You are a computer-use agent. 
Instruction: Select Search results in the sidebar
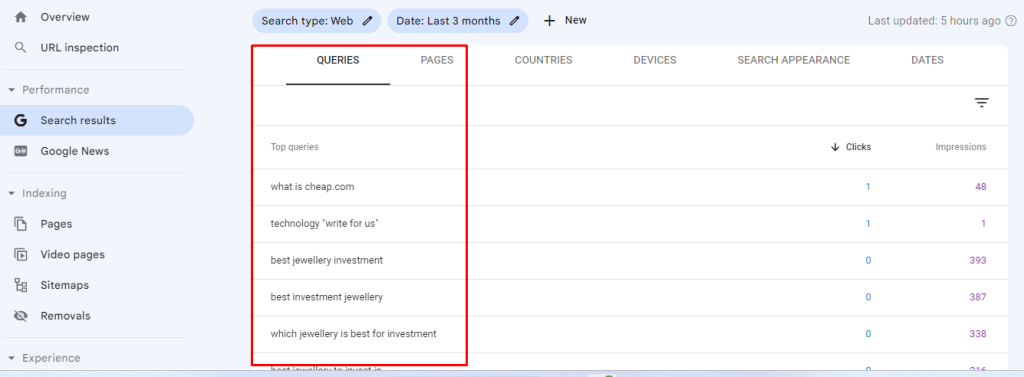coord(97,120)
